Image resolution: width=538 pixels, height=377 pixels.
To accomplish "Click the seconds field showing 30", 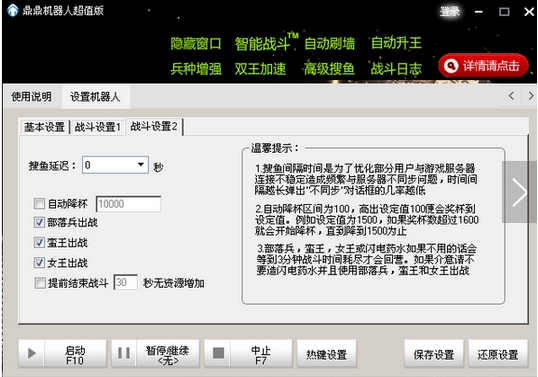I will click(126, 282).
